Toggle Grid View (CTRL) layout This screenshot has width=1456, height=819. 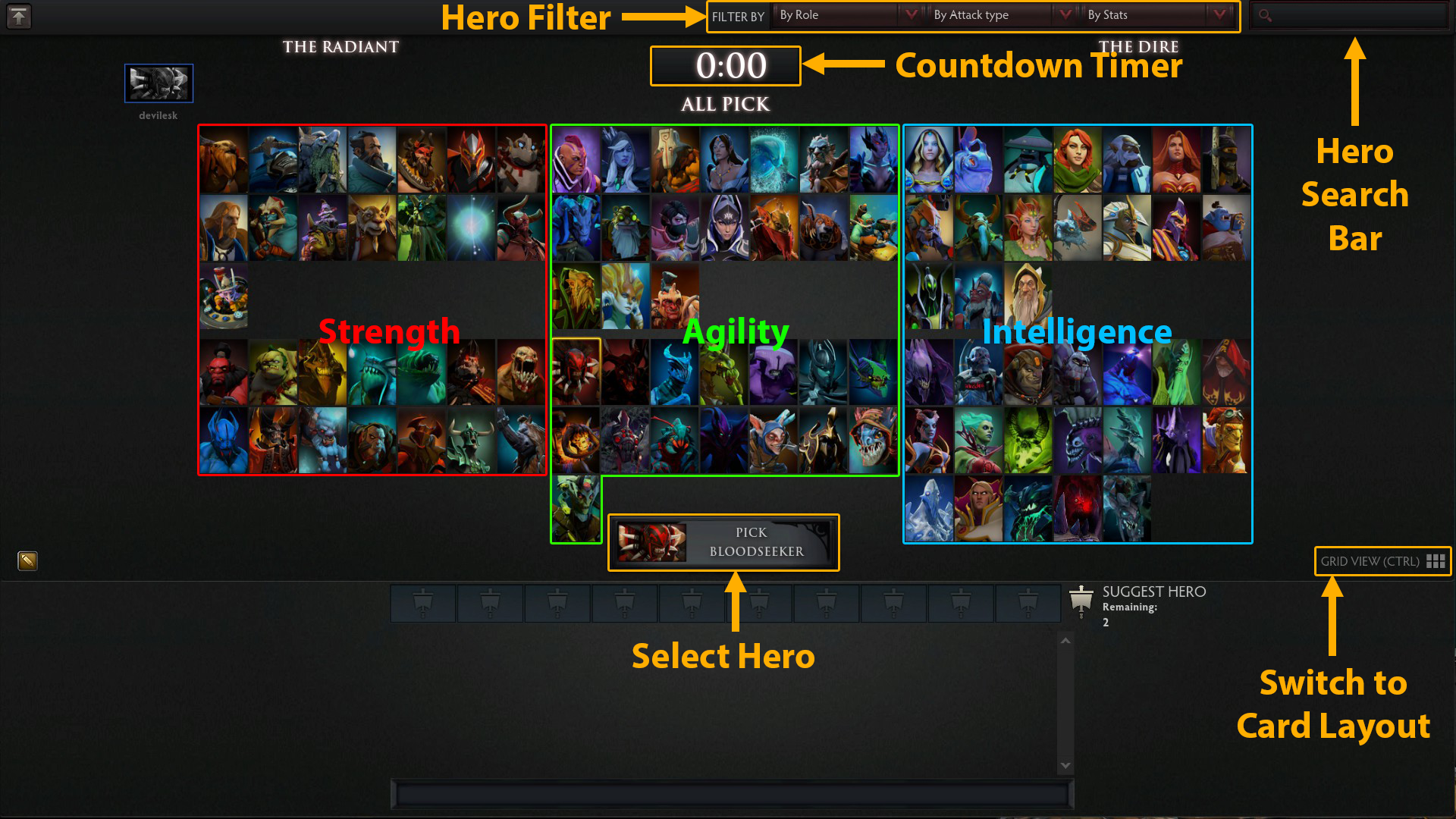click(1382, 561)
